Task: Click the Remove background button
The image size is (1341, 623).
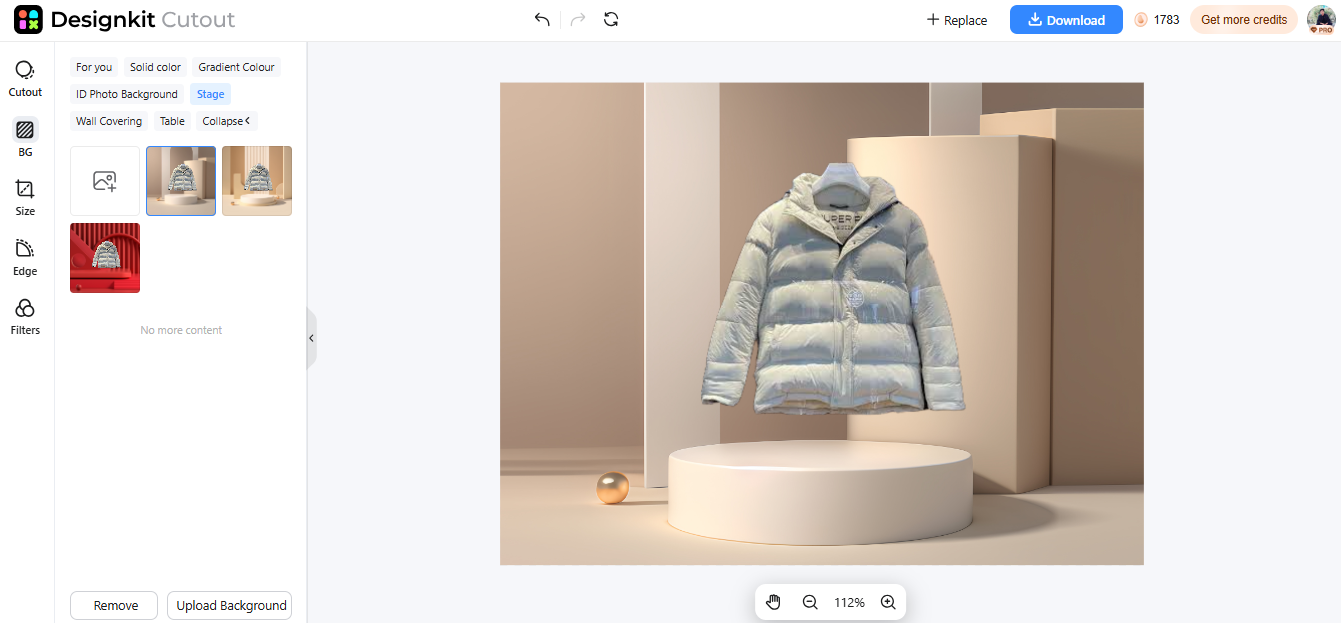Action: tap(115, 605)
